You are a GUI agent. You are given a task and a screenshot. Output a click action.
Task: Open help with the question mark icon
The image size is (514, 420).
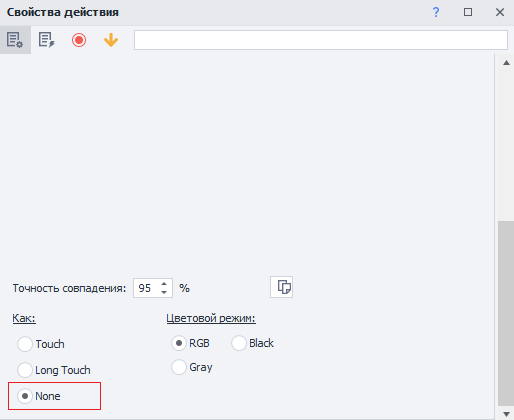pos(436,12)
